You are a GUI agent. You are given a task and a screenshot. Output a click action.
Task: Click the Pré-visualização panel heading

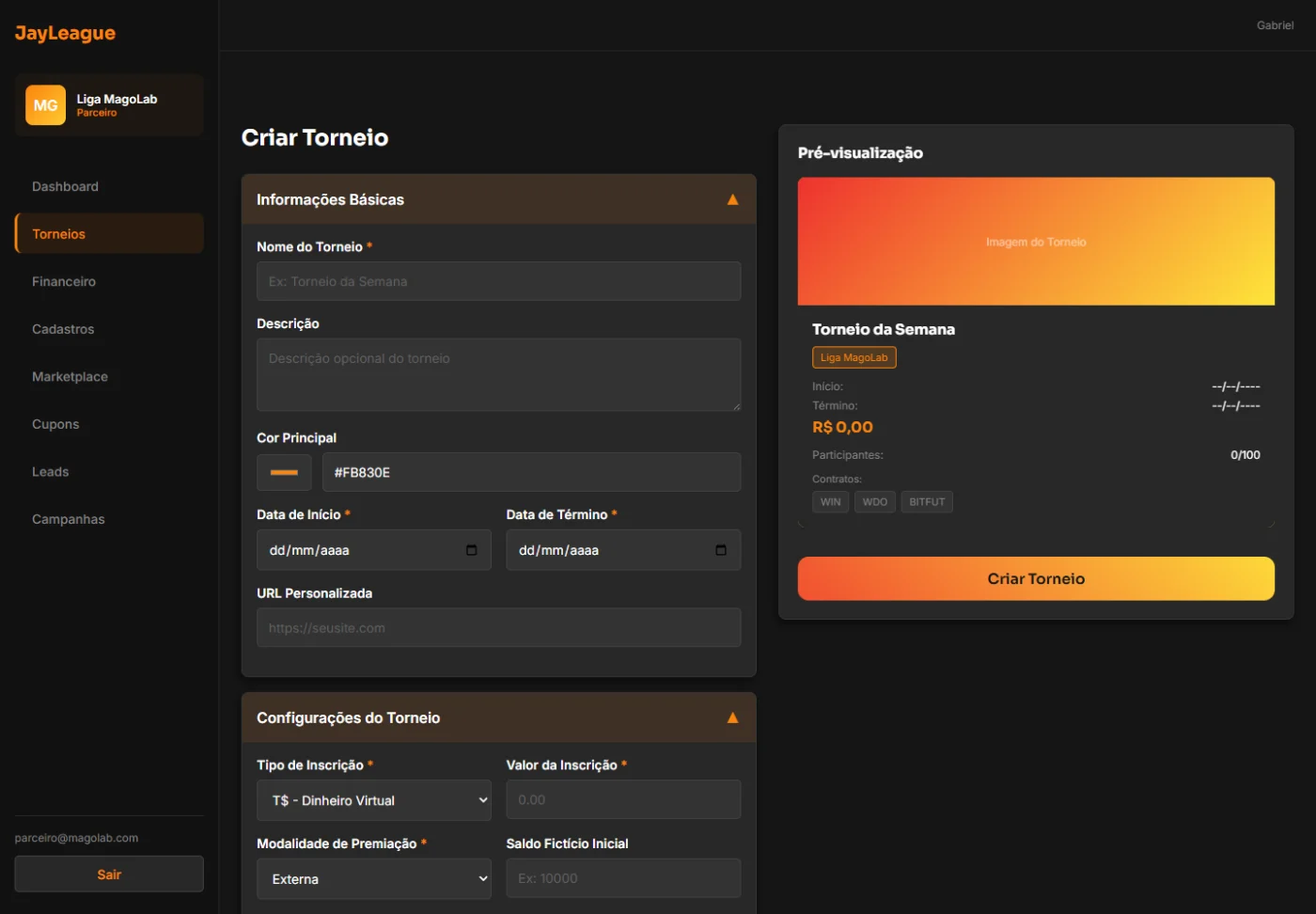coord(860,152)
